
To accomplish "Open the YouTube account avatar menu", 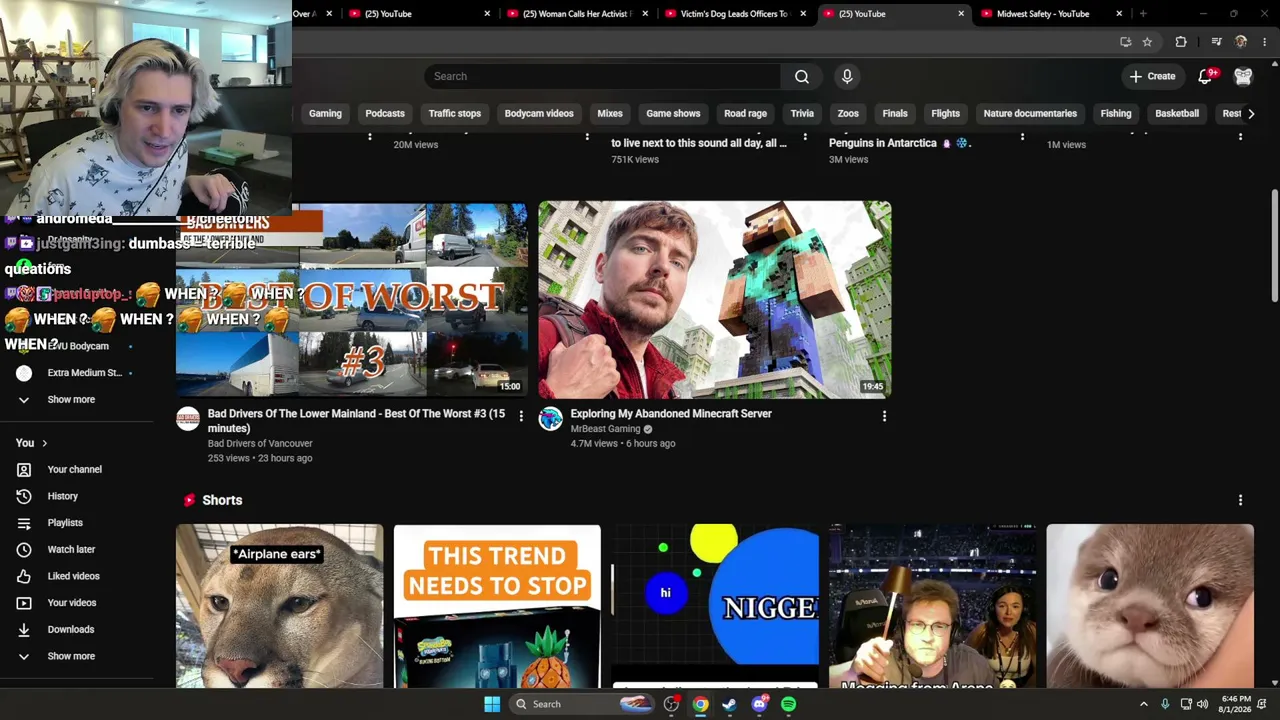I will 1243,76.
